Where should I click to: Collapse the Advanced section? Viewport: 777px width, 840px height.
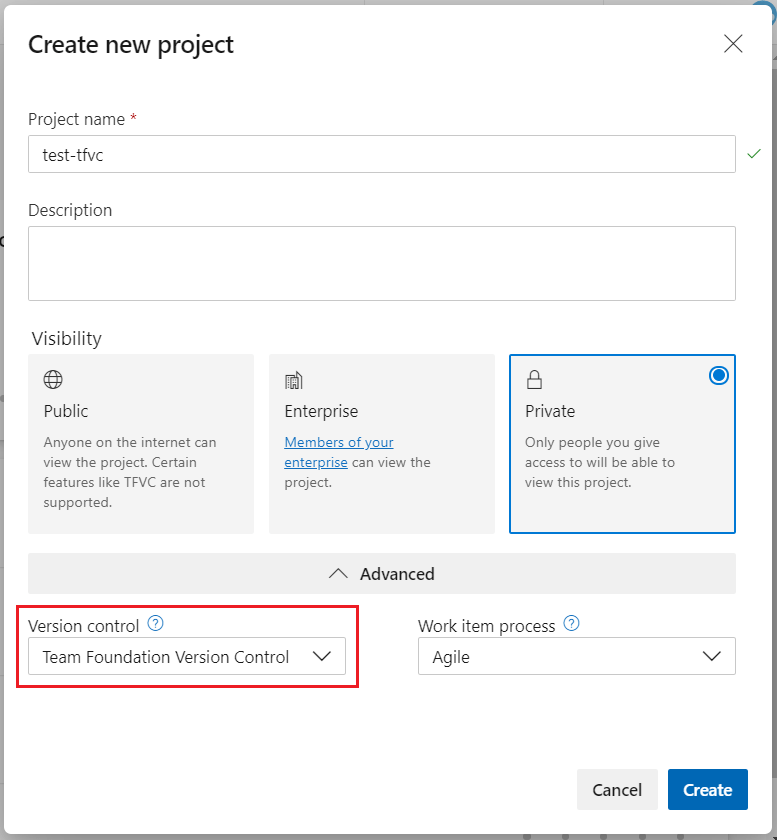[x=382, y=574]
